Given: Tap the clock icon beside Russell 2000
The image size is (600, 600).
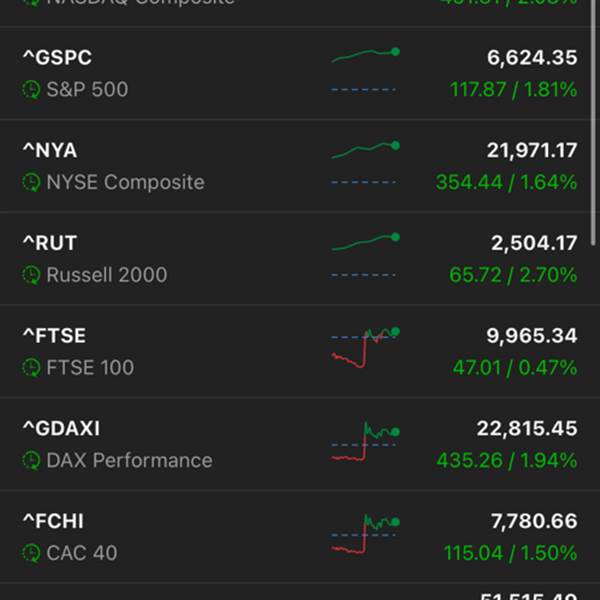Looking at the screenshot, I should pos(31,275).
